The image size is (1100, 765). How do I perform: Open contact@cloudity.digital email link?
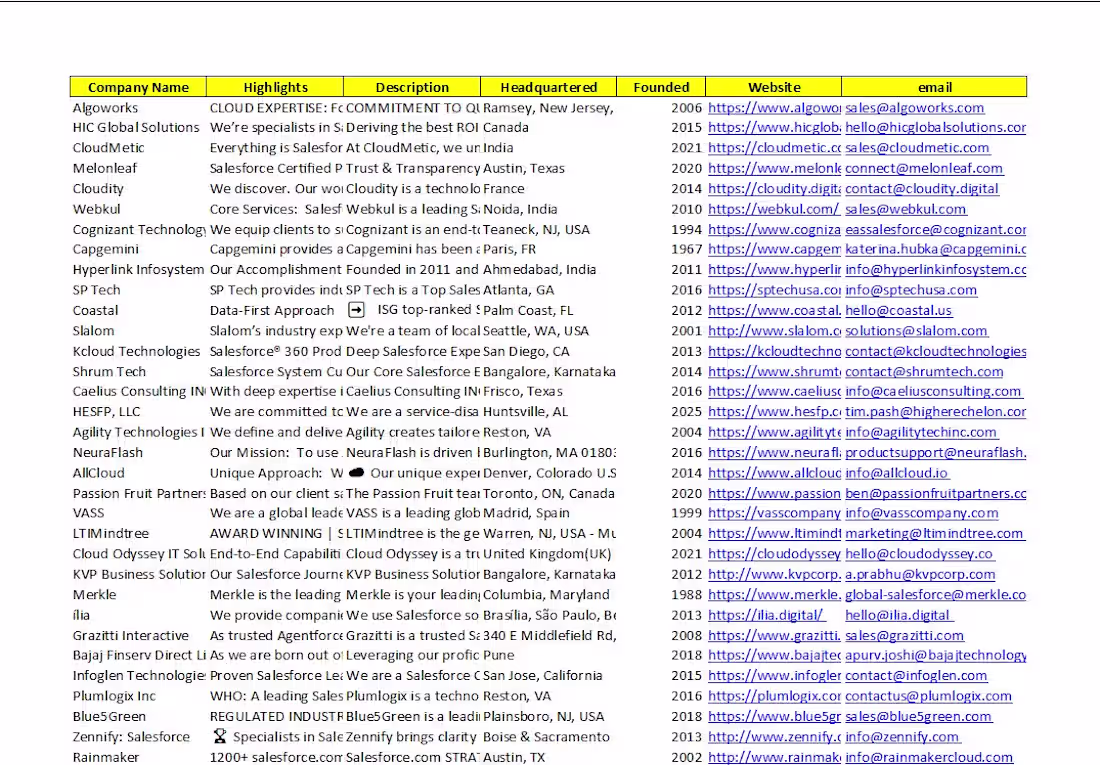(922, 189)
